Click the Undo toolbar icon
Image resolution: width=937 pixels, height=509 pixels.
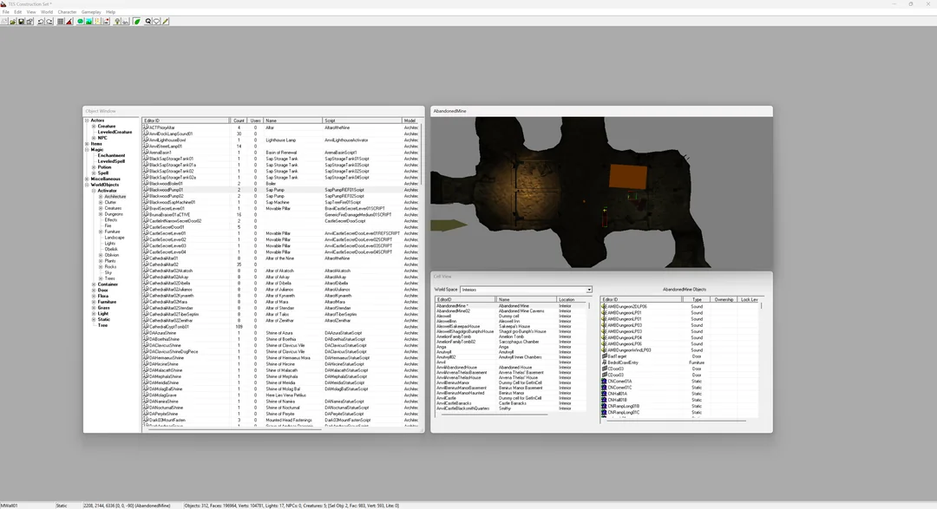(41, 22)
